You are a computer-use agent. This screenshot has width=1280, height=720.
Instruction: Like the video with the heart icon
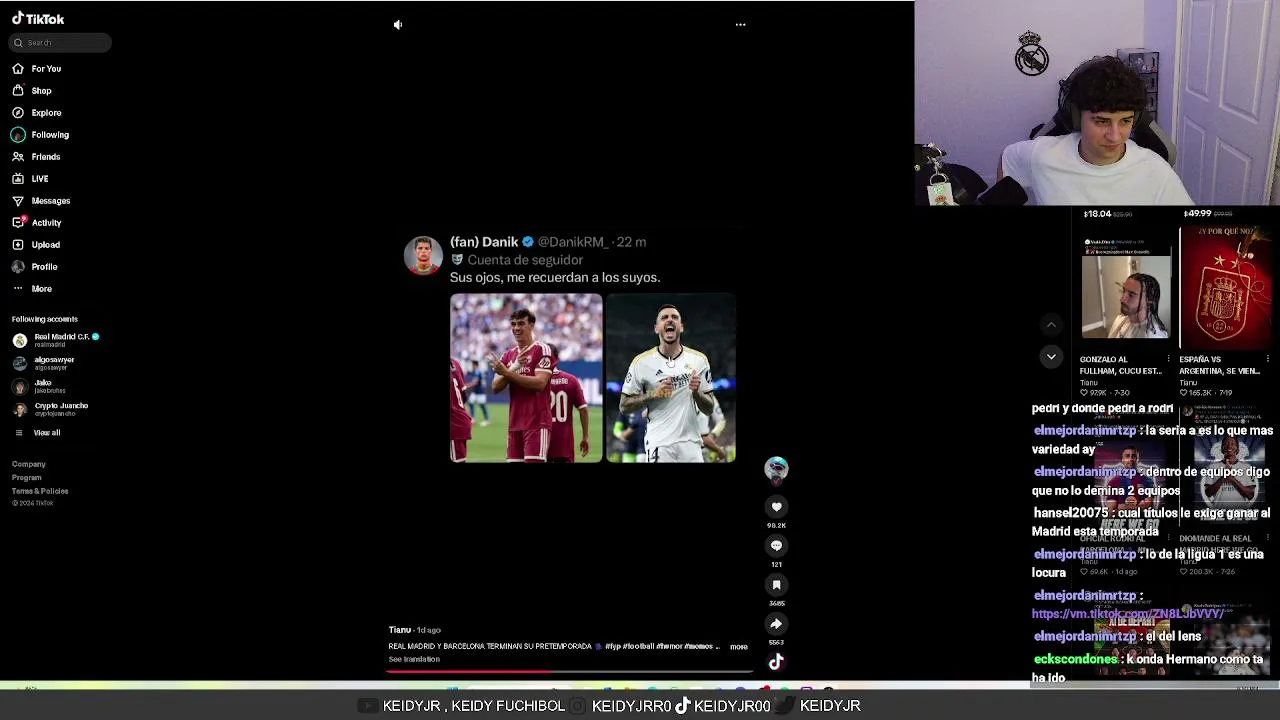tap(776, 507)
